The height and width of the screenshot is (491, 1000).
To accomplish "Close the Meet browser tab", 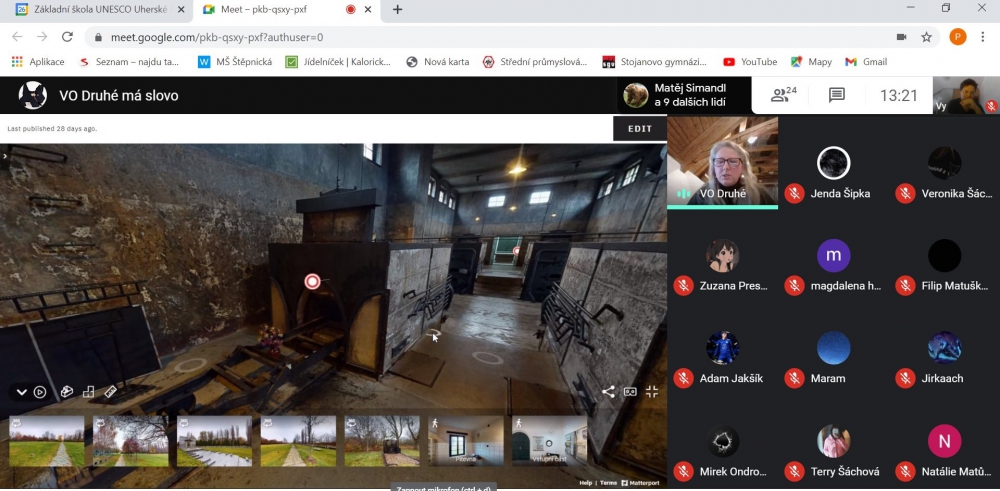I will click(368, 10).
